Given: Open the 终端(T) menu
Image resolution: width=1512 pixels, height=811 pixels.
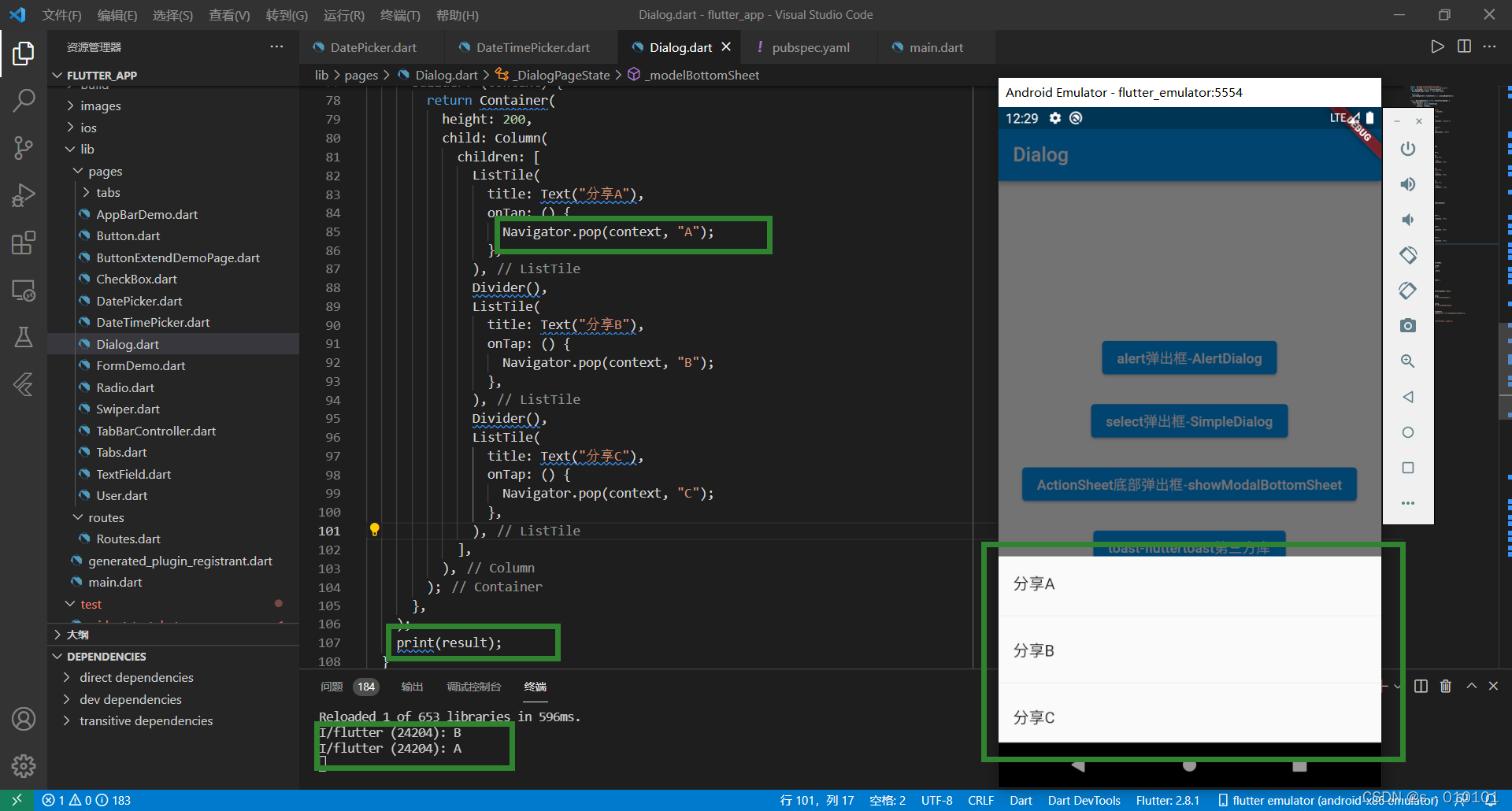Looking at the screenshot, I should (400, 15).
